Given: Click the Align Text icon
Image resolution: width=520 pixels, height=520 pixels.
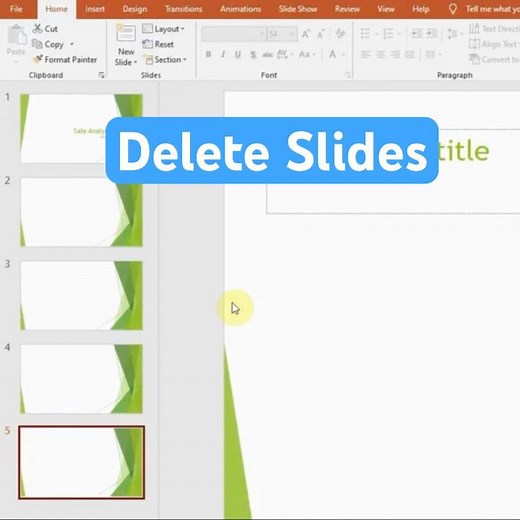Looking at the screenshot, I should (474, 44).
